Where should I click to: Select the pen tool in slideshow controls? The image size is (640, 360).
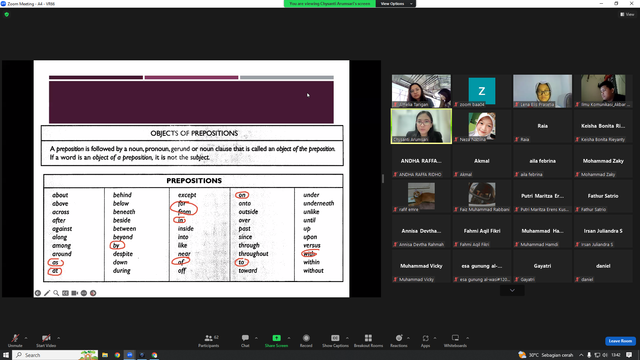[47, 293]
